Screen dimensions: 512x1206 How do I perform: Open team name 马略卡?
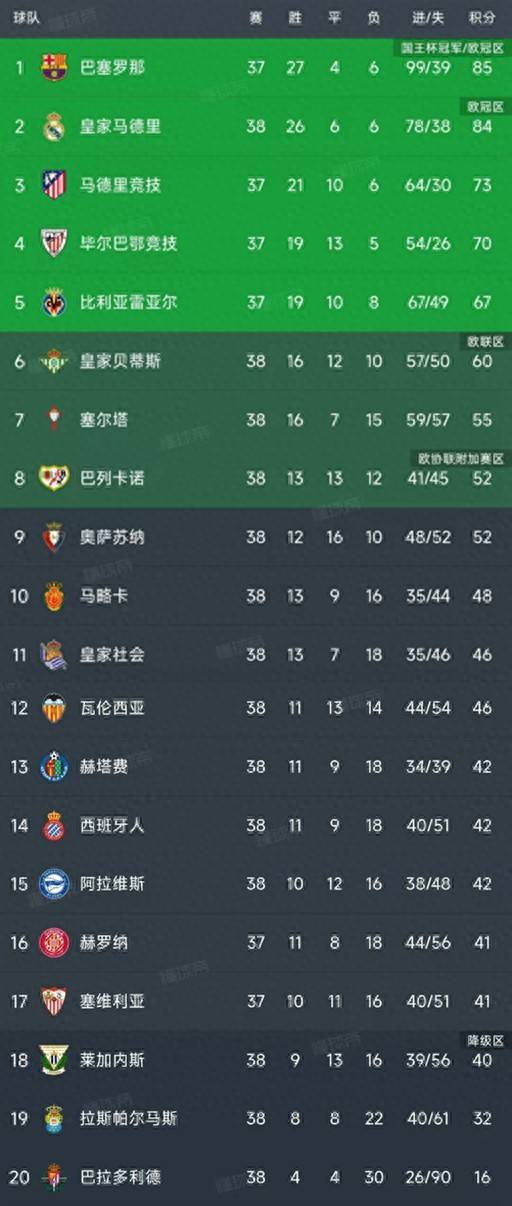[x=104, y=596]
